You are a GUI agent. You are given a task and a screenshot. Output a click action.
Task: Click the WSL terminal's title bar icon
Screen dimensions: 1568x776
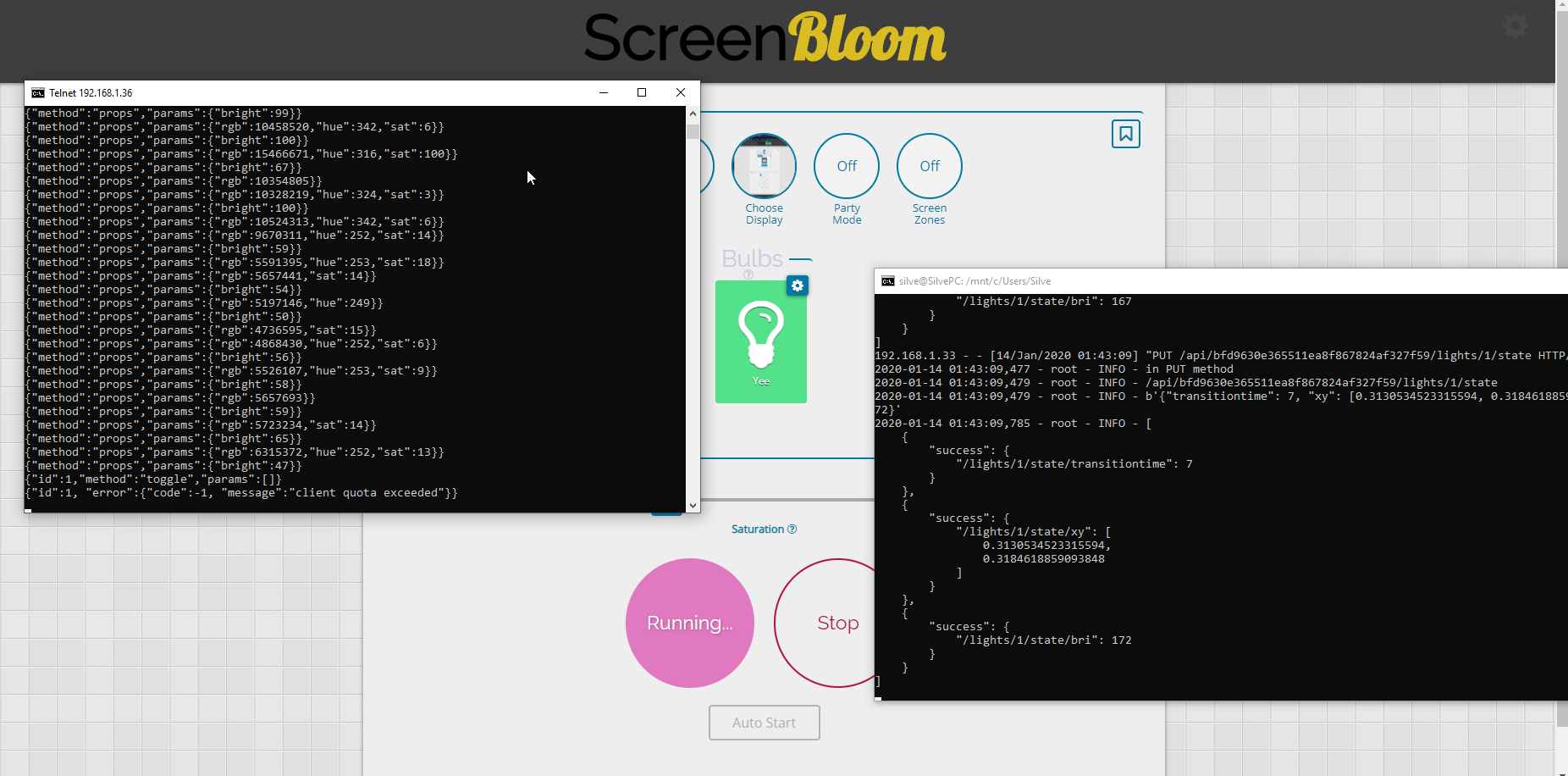click(x=887, y=280)
